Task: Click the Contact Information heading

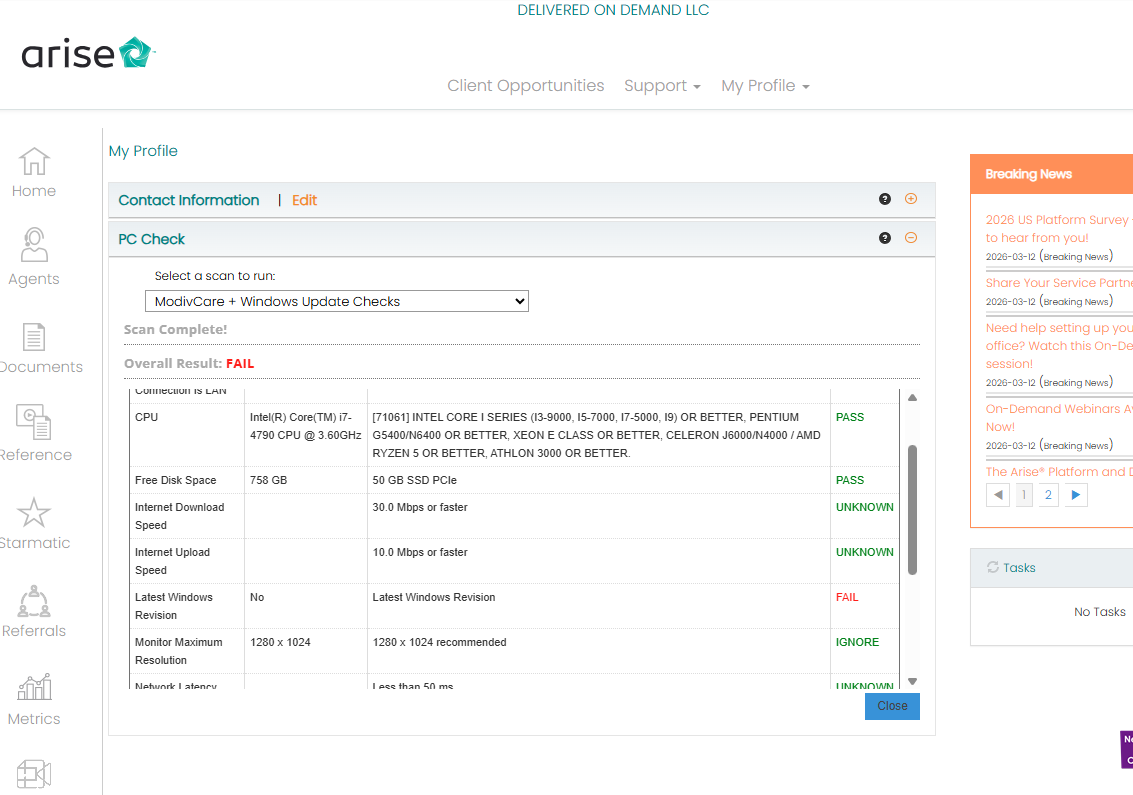Action: 189,200
